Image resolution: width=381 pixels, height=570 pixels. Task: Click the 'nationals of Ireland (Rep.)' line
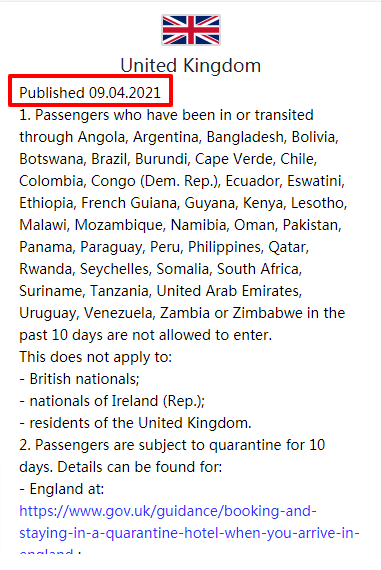112,401
